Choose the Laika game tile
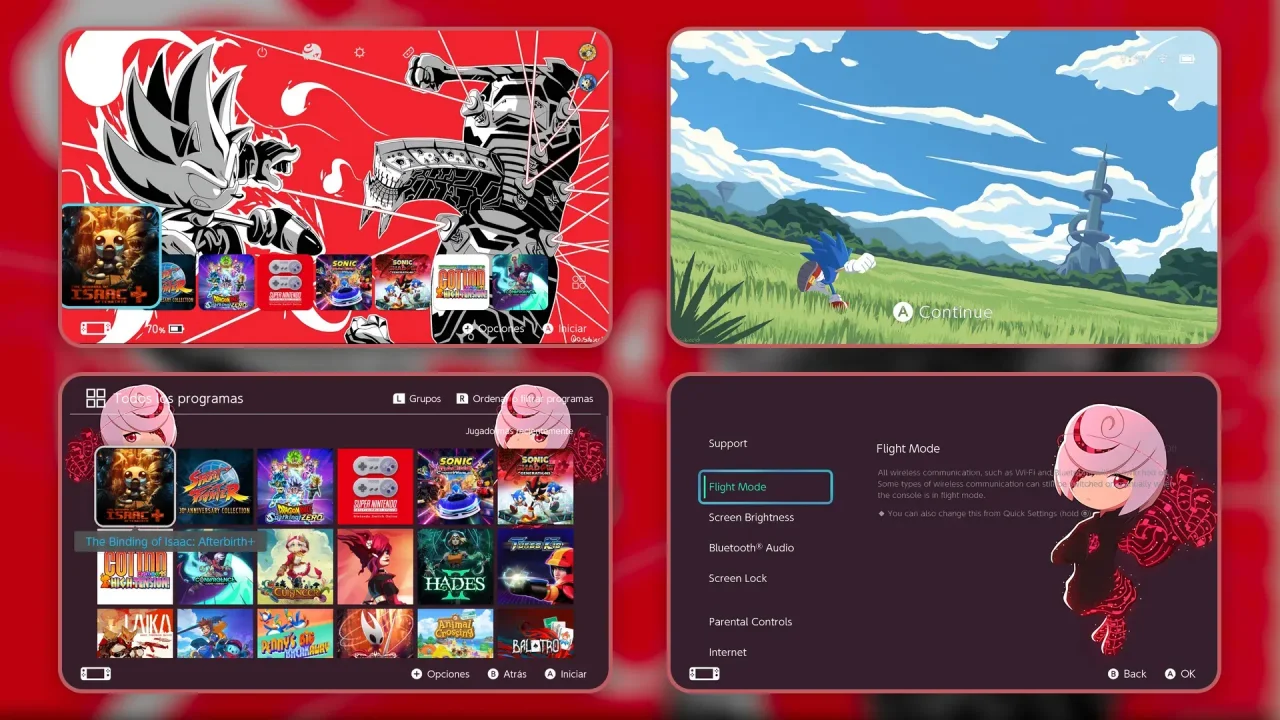 tap(135, 633)
